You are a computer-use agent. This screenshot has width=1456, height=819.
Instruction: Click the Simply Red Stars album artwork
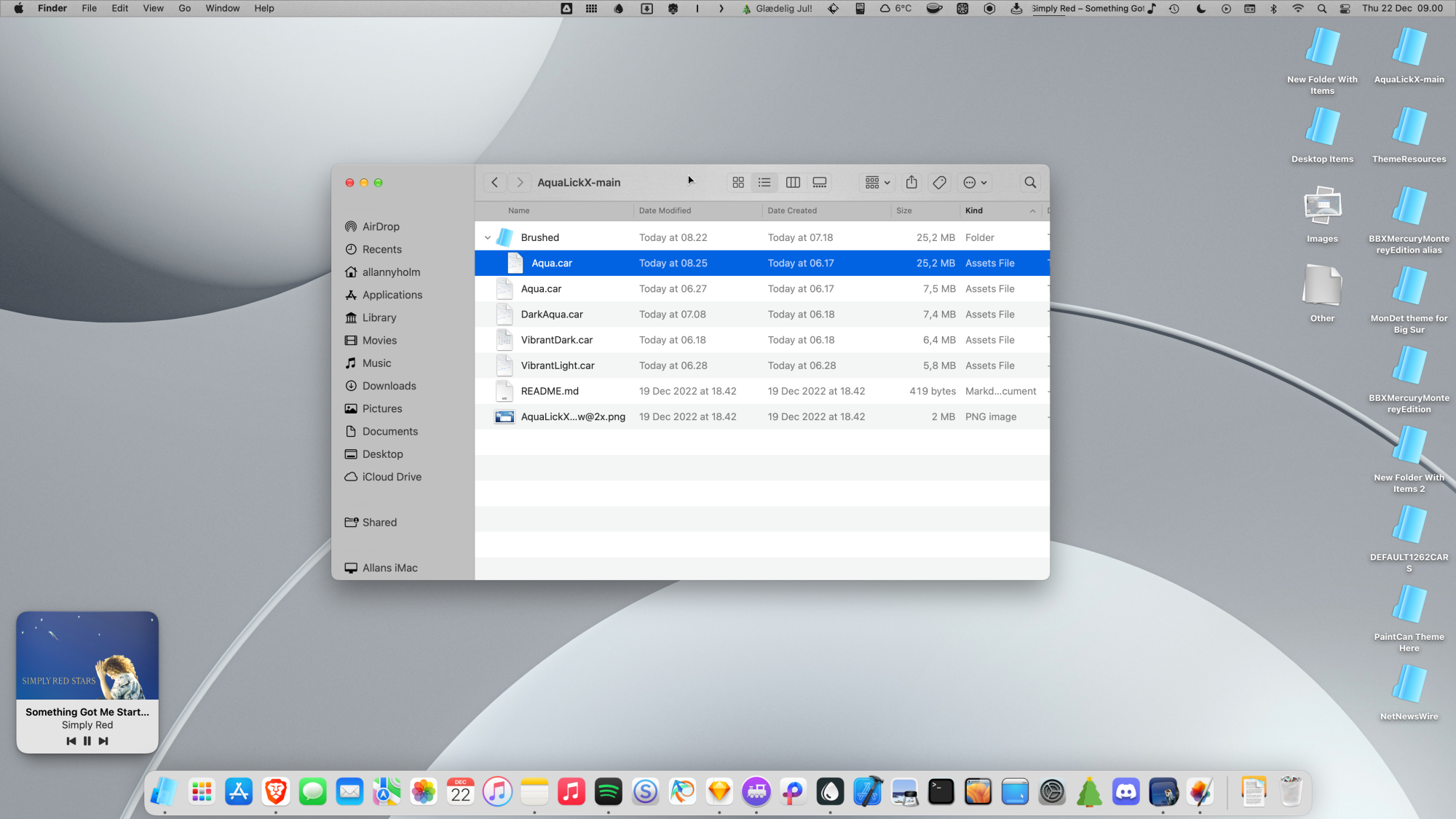tap(87, 656)
